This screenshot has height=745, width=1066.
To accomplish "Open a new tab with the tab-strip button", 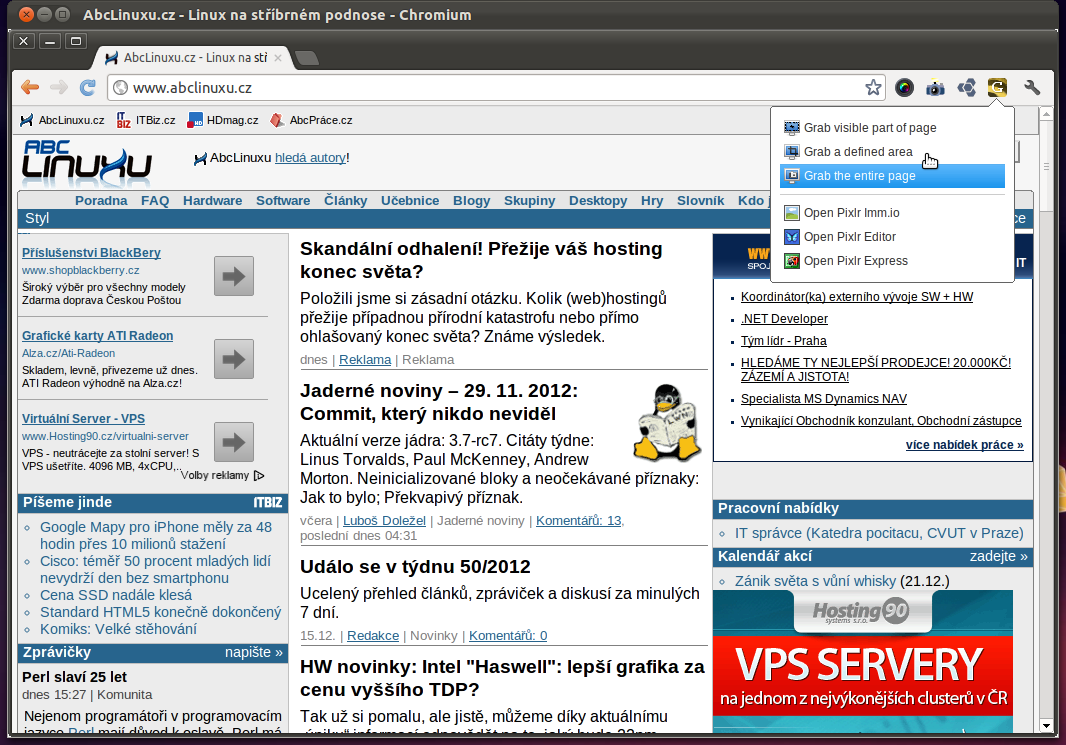I will point(307,58).
